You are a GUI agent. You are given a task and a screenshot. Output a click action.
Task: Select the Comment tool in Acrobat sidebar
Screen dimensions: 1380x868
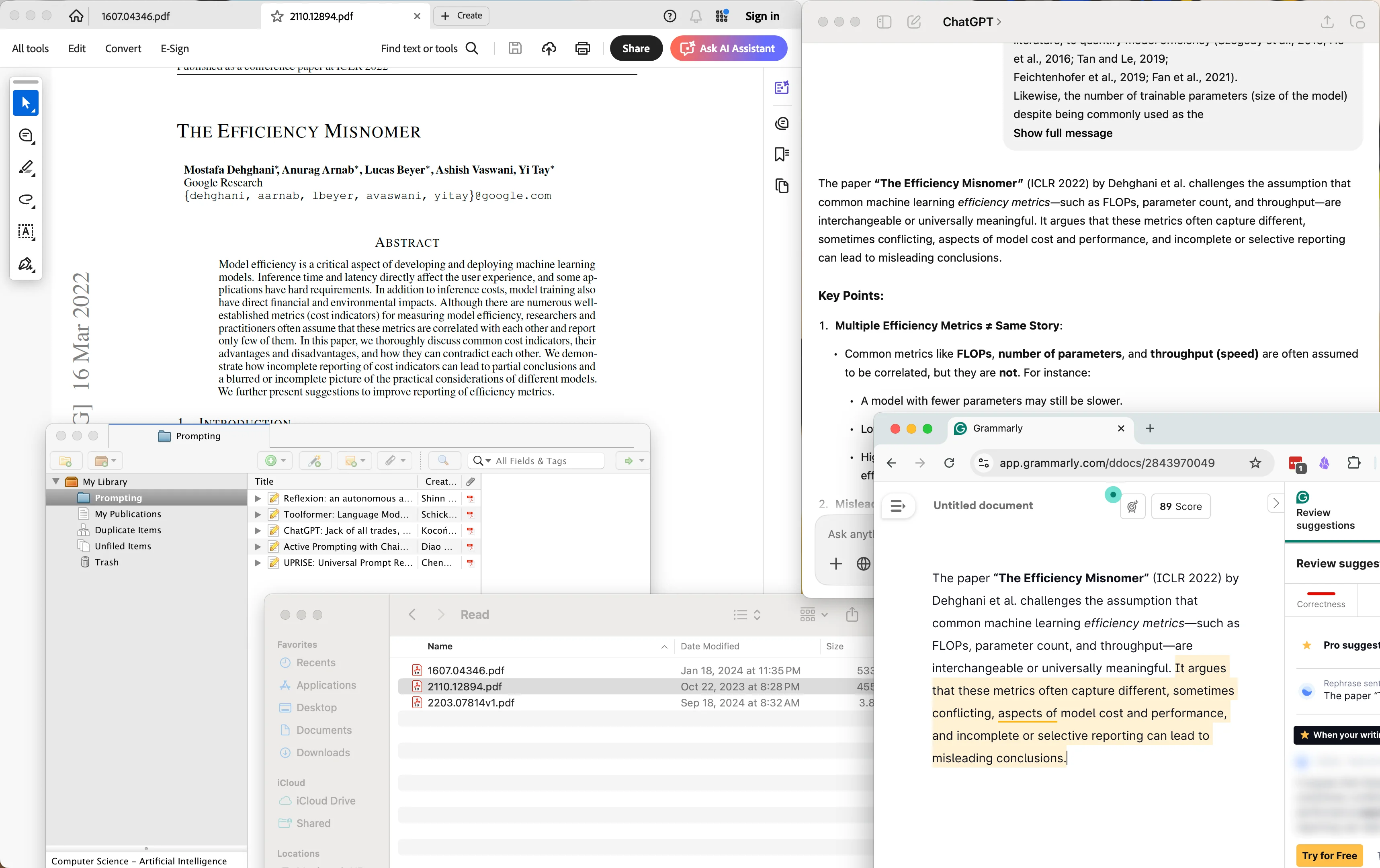(26, 135)
